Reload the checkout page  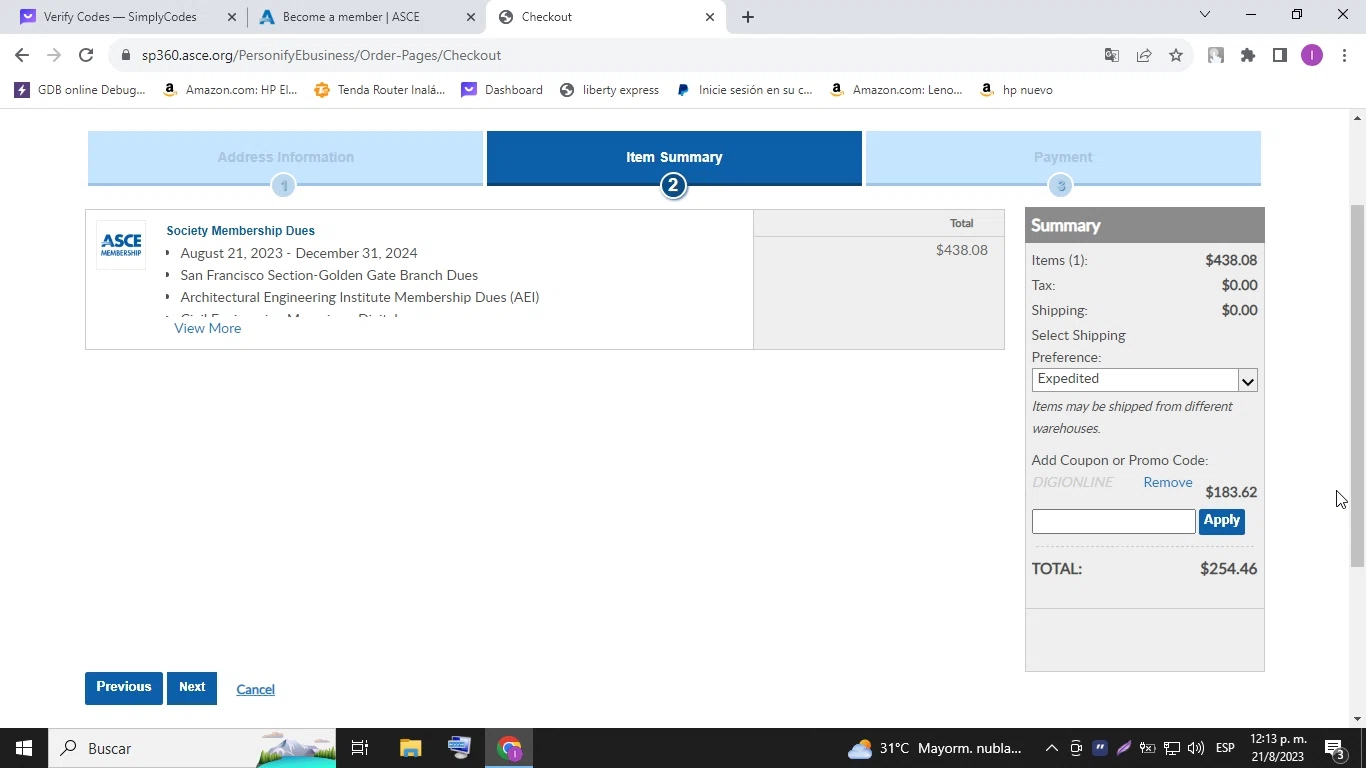point(86,55)
